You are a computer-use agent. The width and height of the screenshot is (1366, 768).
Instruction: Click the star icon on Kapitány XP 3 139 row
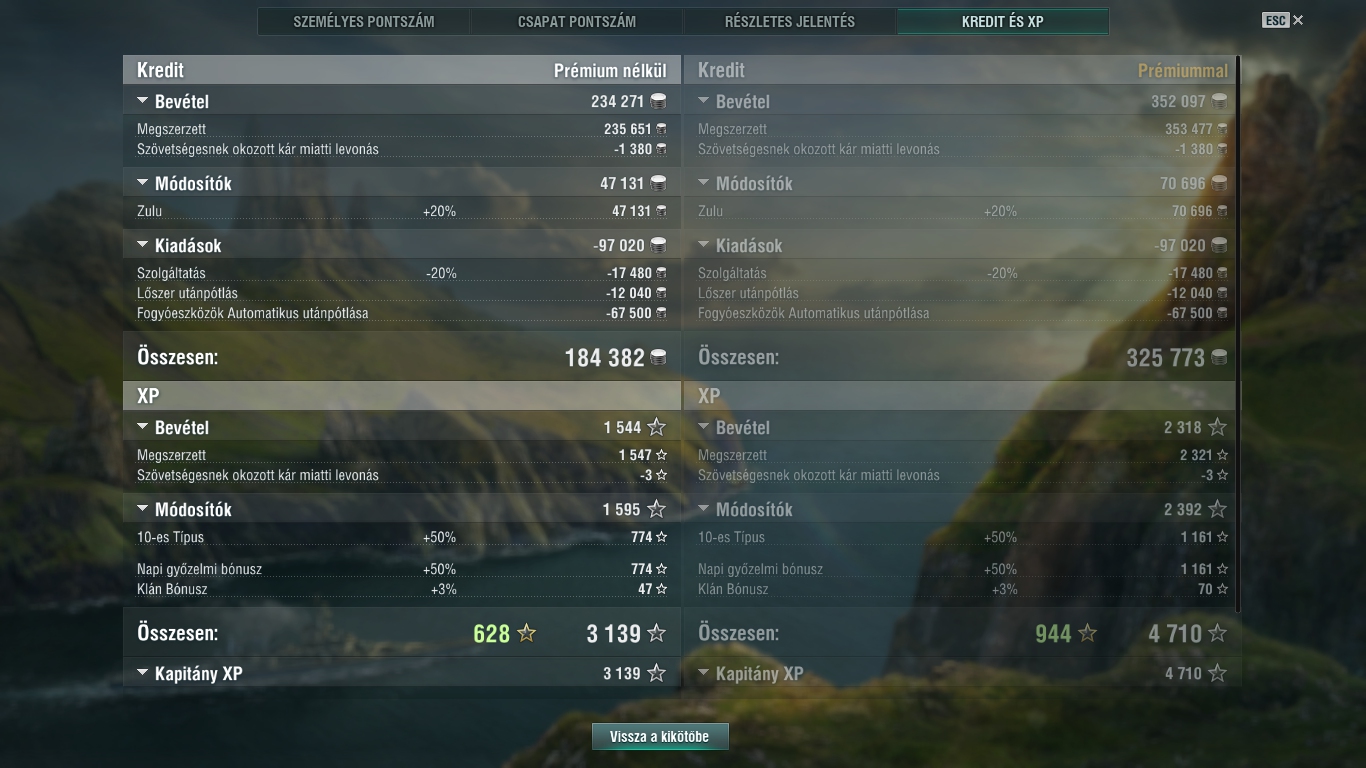click(656, 673)
